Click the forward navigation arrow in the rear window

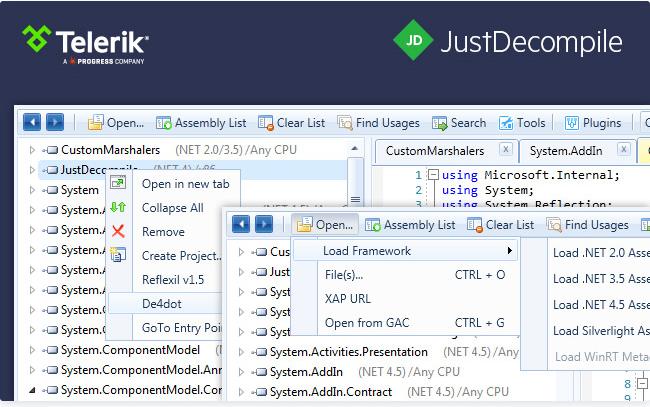tap(55, 122)
